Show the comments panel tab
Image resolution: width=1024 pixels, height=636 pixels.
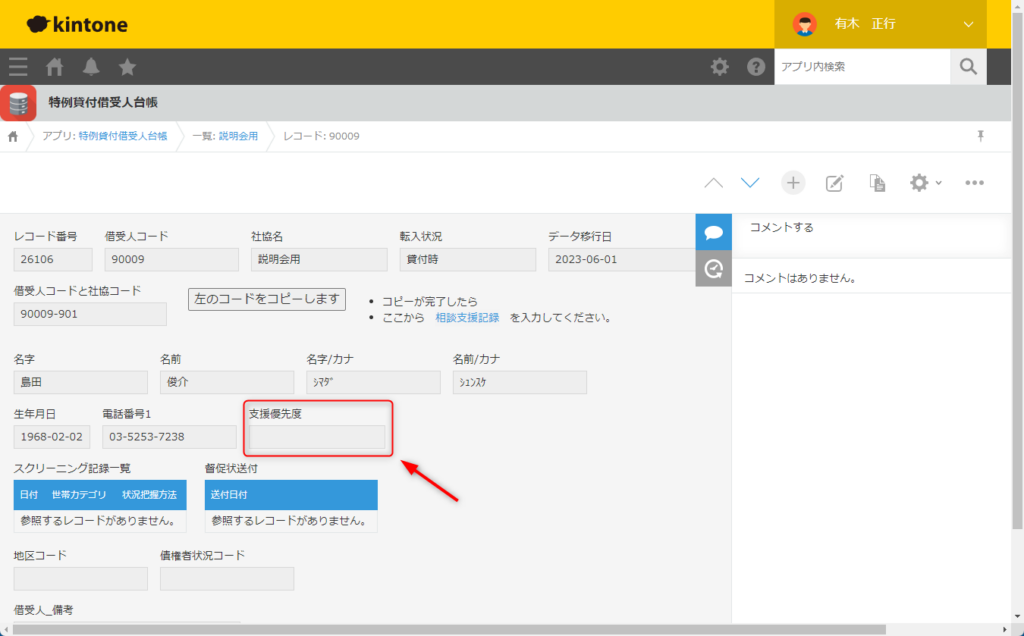[x=713, y=232]
